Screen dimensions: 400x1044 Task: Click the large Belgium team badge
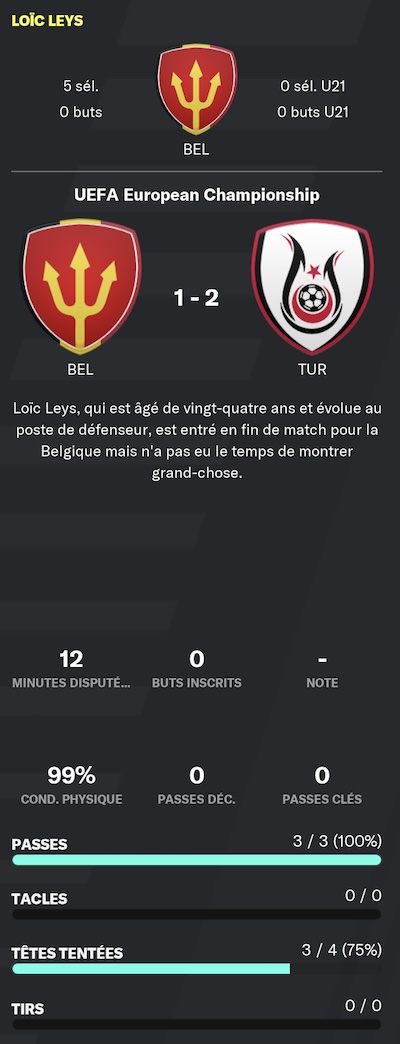82,287
